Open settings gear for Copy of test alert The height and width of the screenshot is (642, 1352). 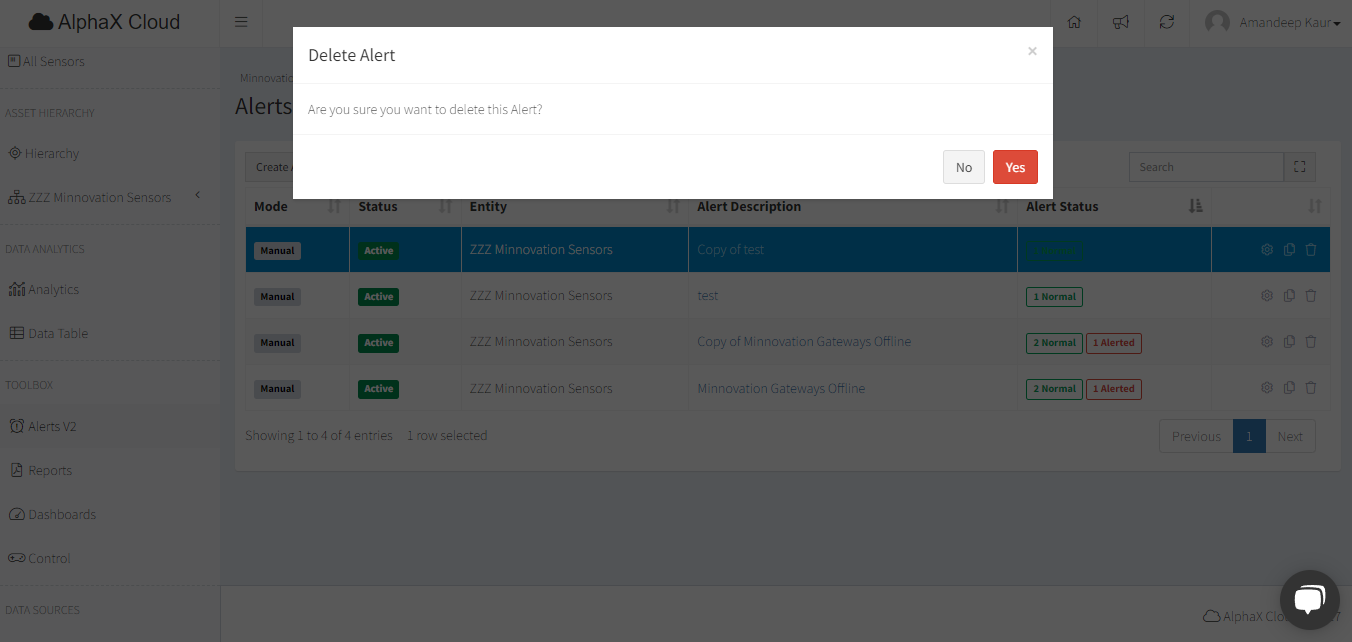[x=1267, y=250]
